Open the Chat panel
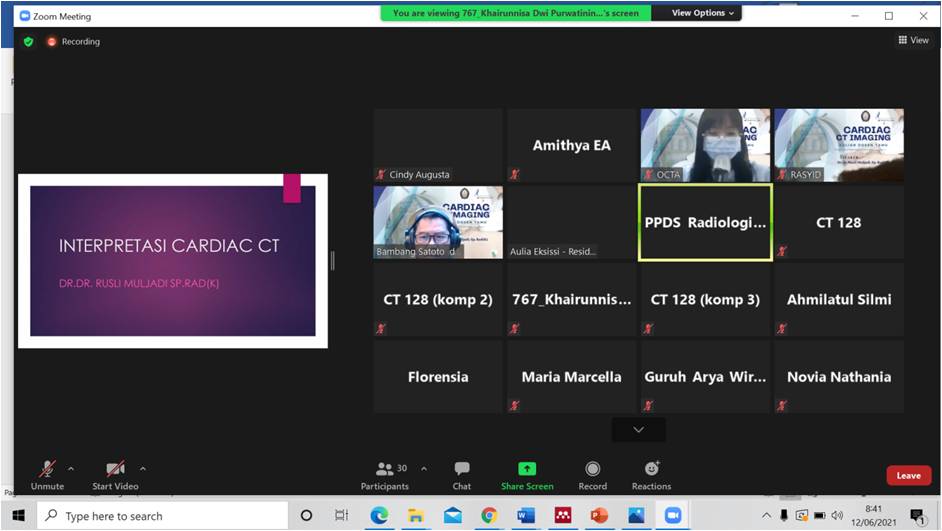The width and height of the screenshot is (942, 531). pyautogui.click(x=461, y=469)
